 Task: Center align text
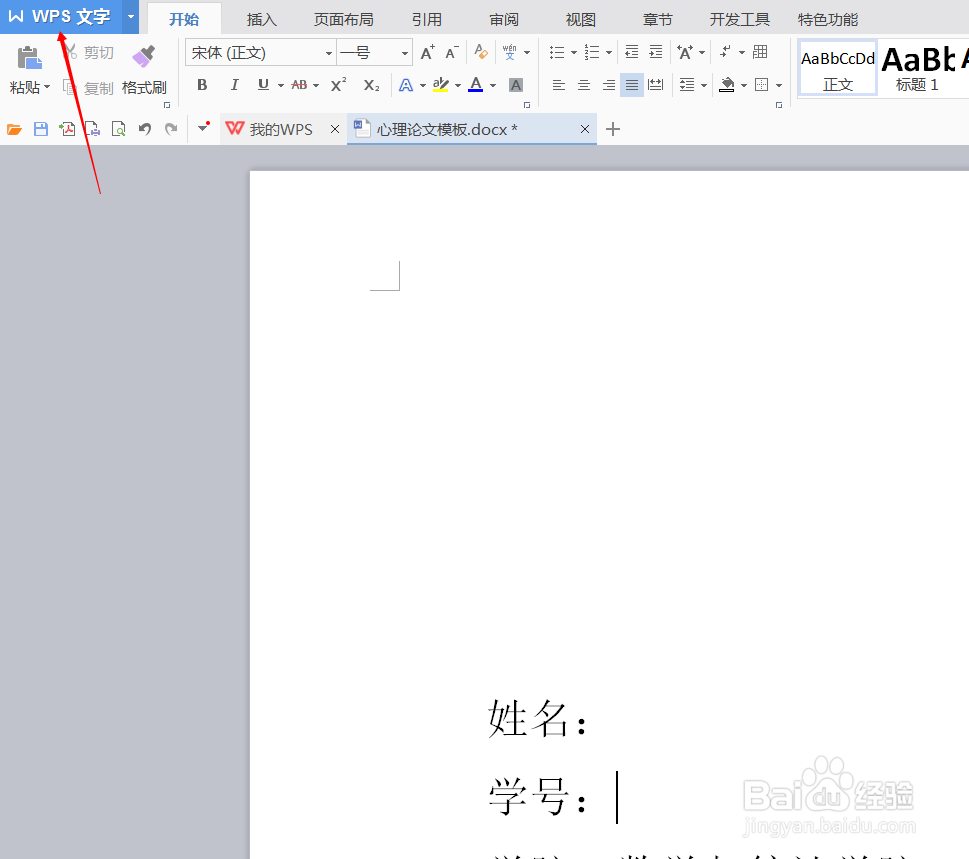click(583, 85)
